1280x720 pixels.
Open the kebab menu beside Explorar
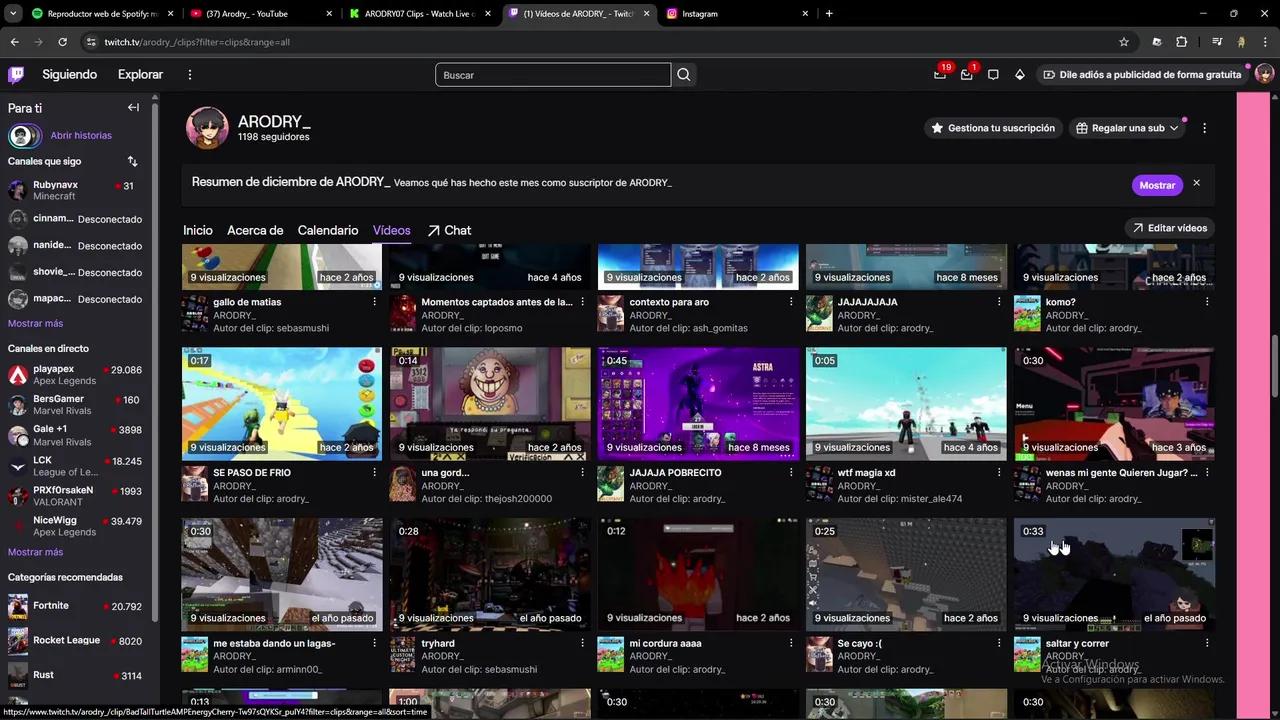click(190, 74)
